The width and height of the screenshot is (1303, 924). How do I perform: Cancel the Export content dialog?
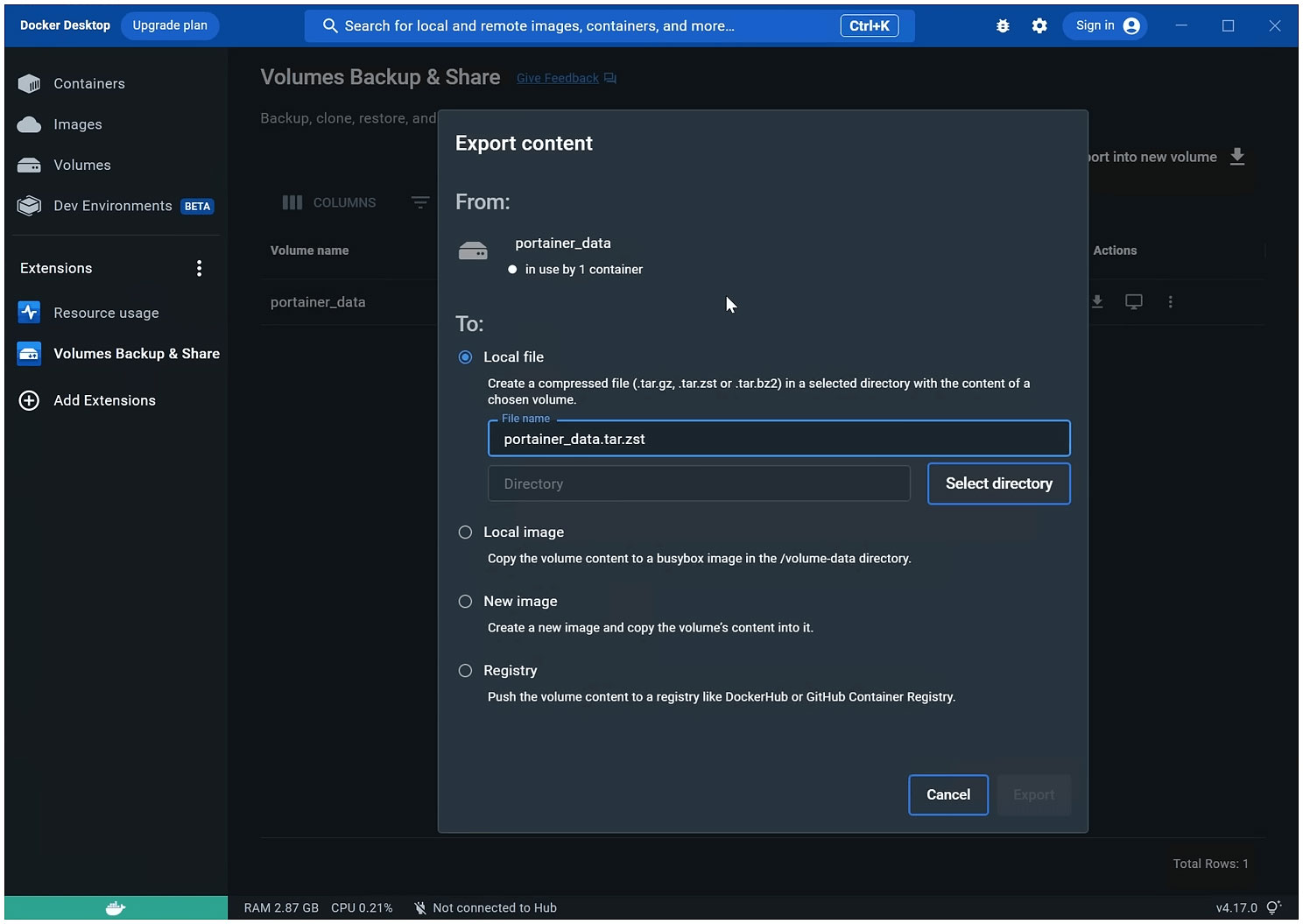[x=948, y=794]
